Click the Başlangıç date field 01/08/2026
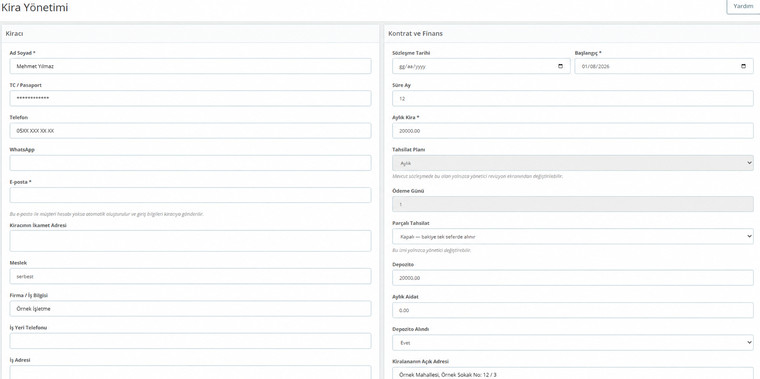This screenshot has width=760, height=379. (x=664, y=66)
